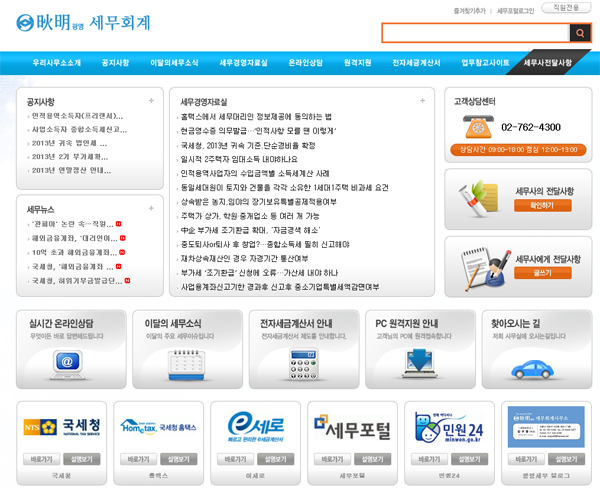This screenshot has width=600, height=489.
Task: Expand 세무뉴스 panel with plus icon
Action: pos(152,208)
